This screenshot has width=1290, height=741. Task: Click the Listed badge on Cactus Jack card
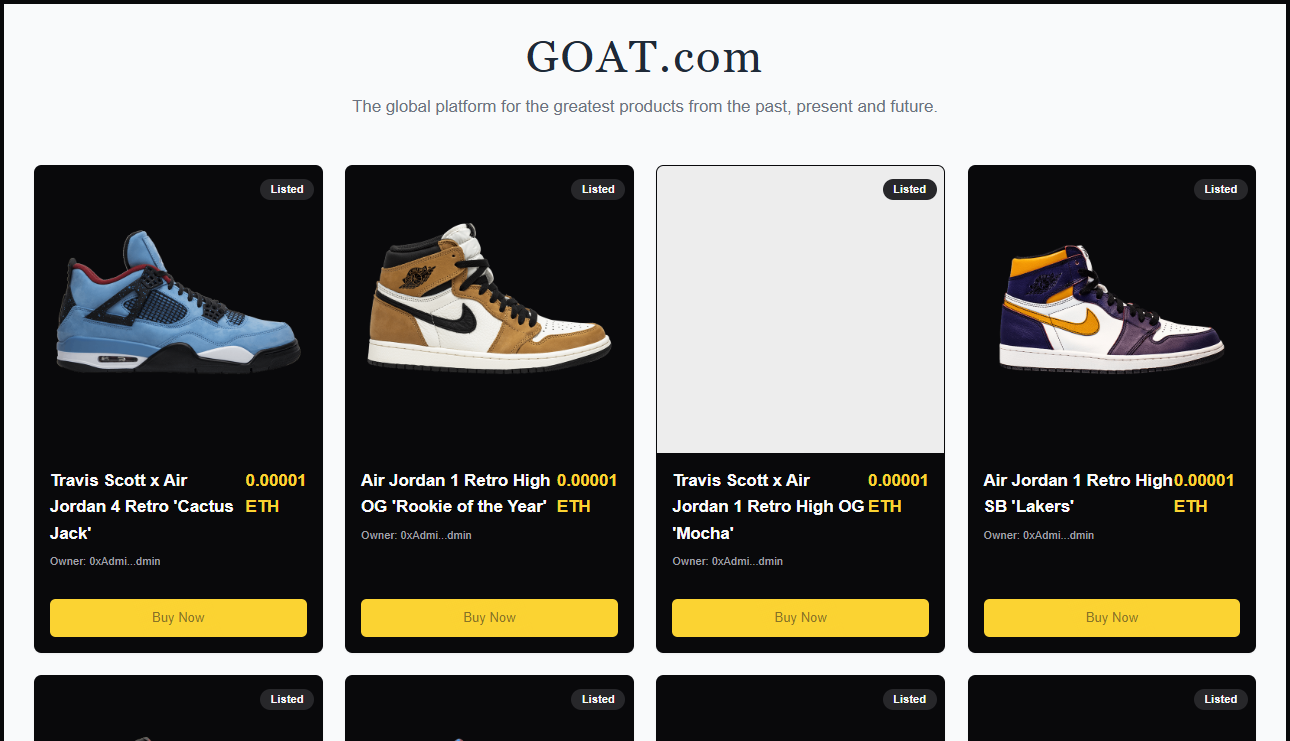[x=287, y=189]
